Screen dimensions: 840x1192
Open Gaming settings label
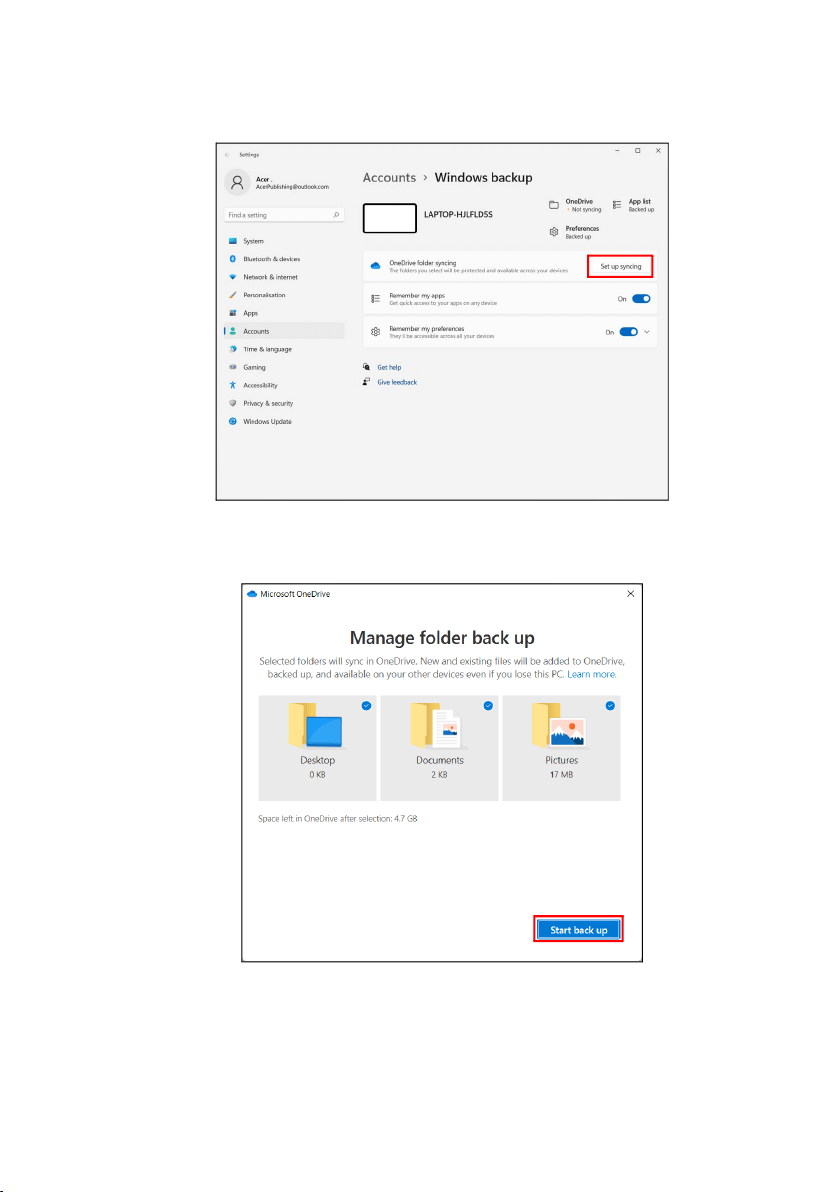pyautogui.click(x=255, y=367)
